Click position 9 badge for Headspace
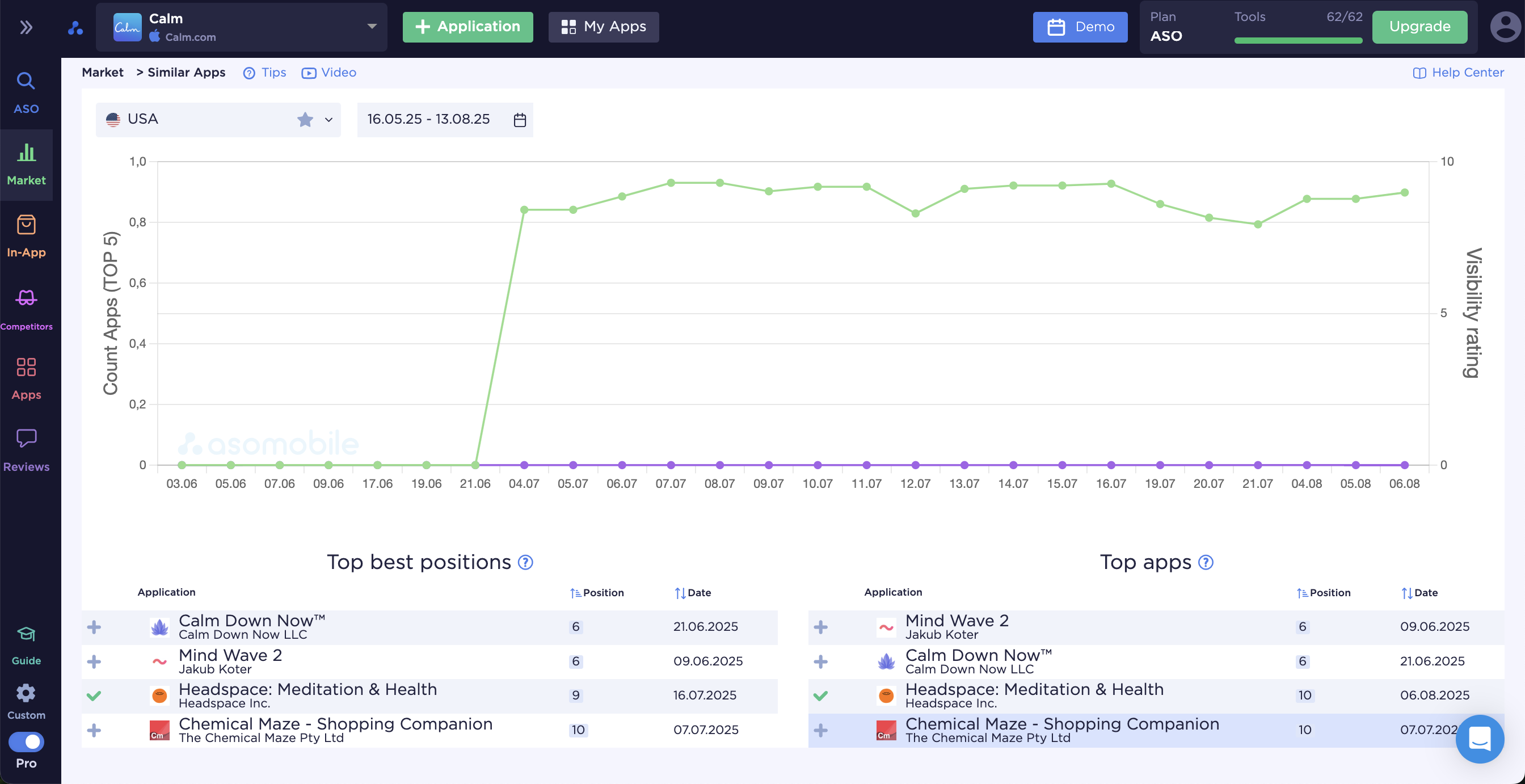This screenshot has height=784, width=1525. 575,696
